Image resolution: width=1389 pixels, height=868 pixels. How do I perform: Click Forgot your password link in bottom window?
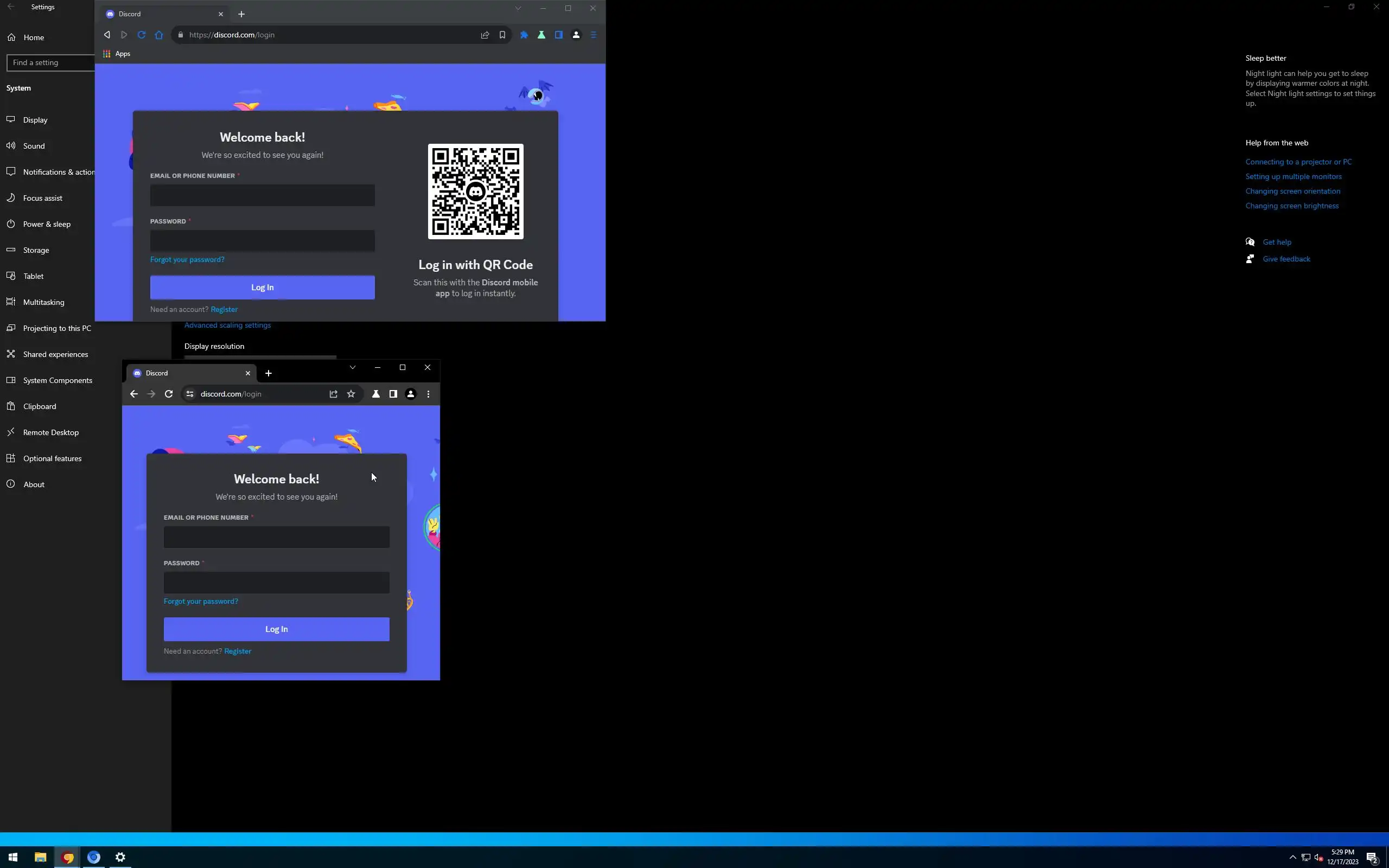(200, 601)
